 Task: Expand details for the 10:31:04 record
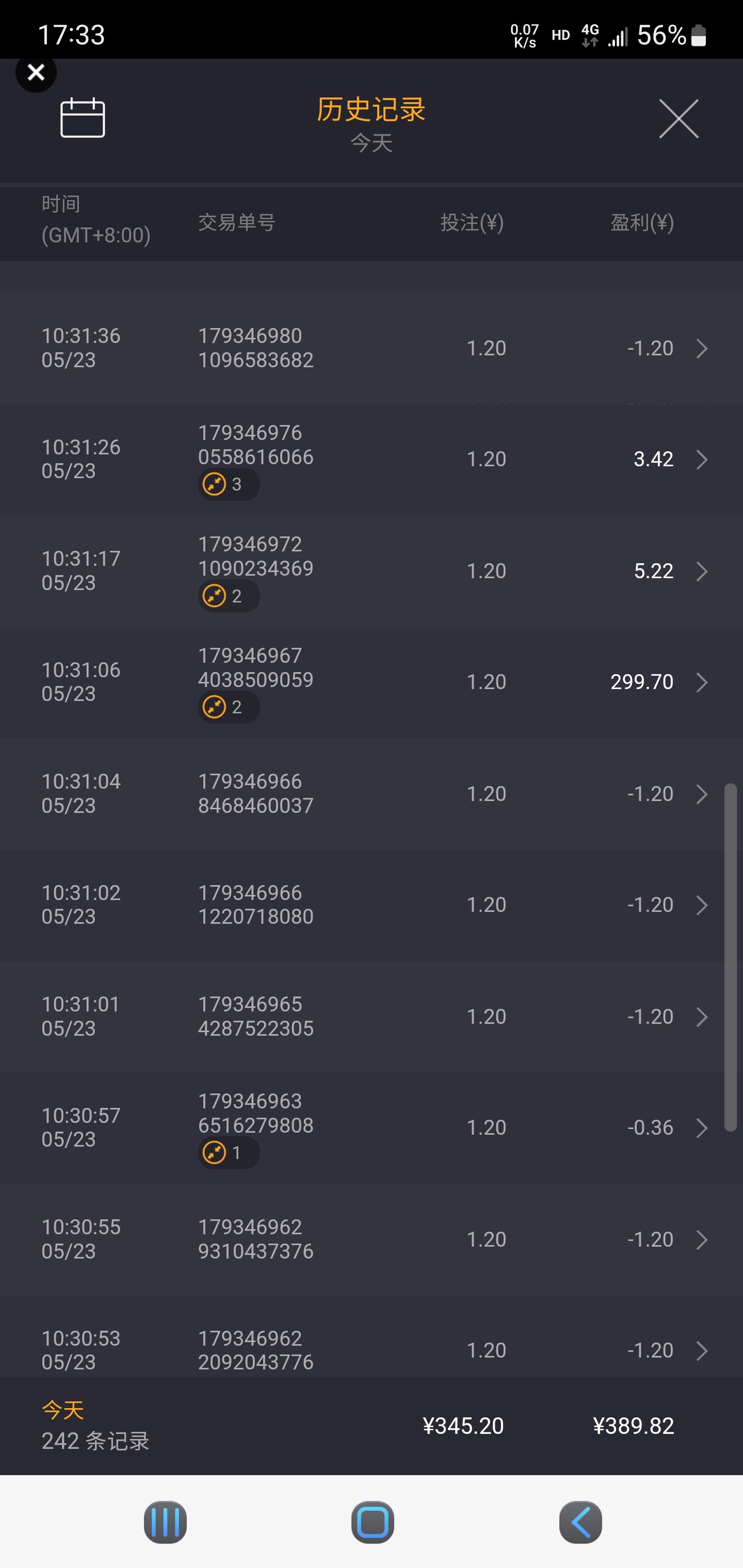[x=702, y=794]
